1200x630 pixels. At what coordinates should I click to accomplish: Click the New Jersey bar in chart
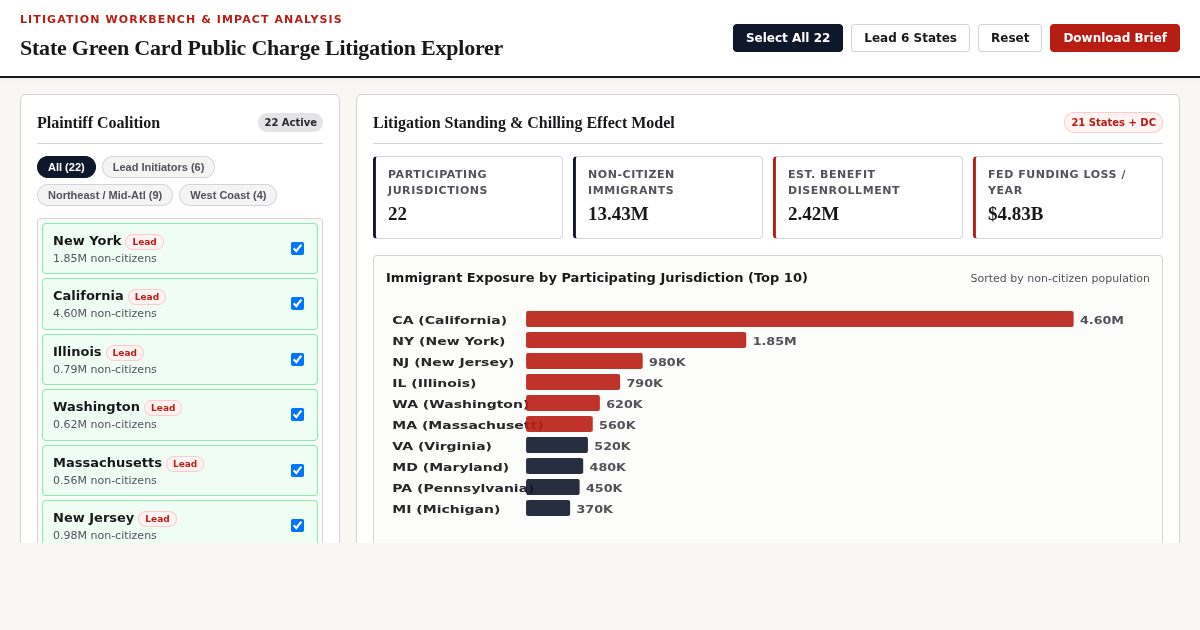584,361
